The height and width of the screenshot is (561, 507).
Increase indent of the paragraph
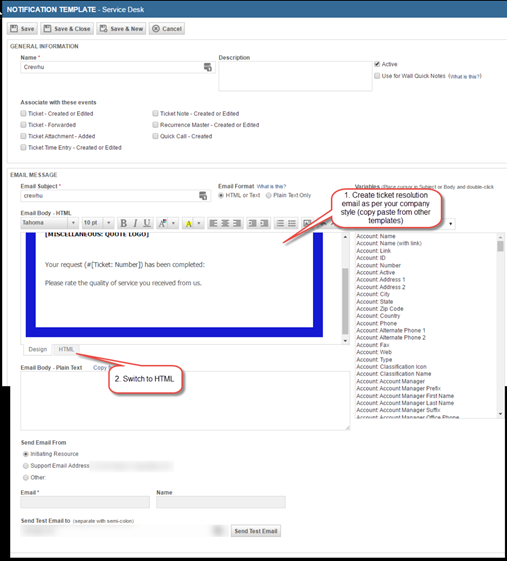[x=264, y=223]
